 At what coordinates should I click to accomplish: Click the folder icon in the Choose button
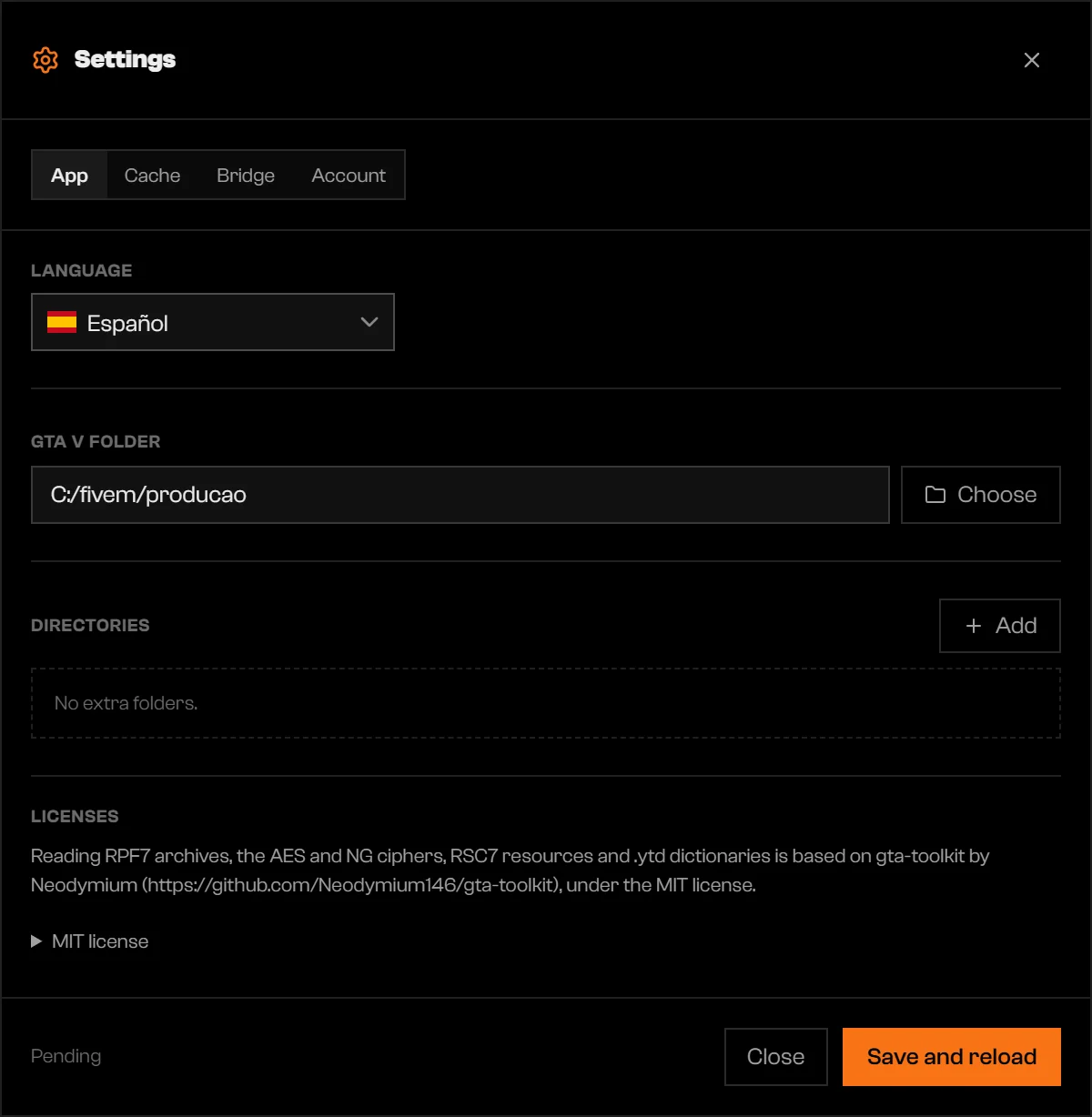(935, 495)
